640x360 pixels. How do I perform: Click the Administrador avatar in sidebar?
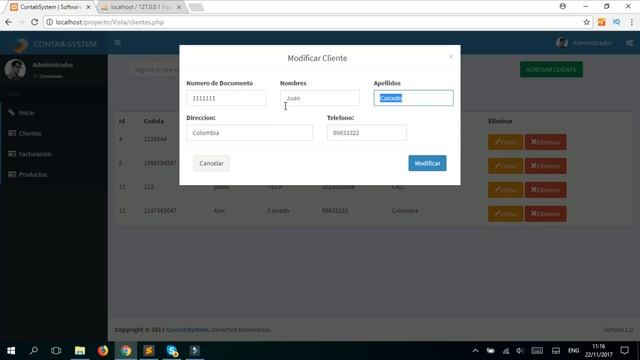[x=15, y=69]
